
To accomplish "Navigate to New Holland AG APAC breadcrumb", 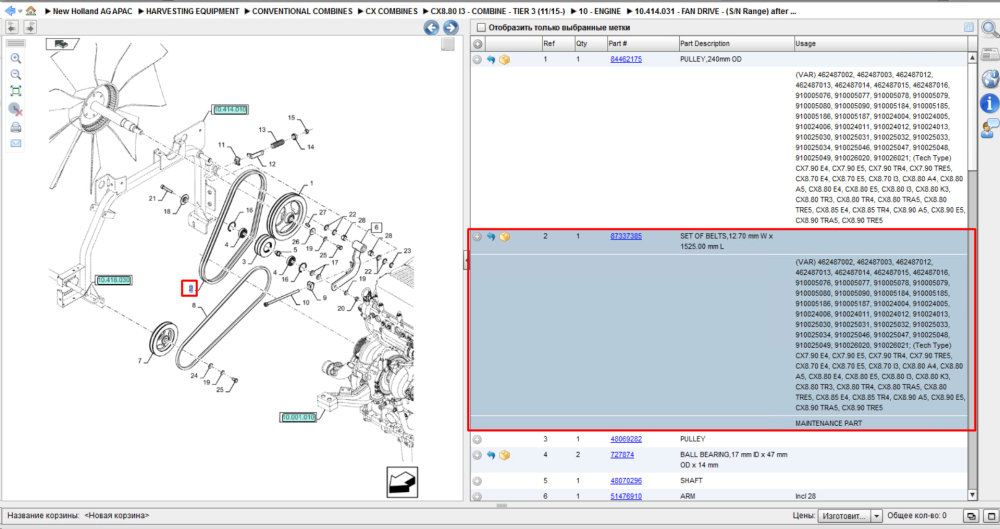I will click(92, 11).
